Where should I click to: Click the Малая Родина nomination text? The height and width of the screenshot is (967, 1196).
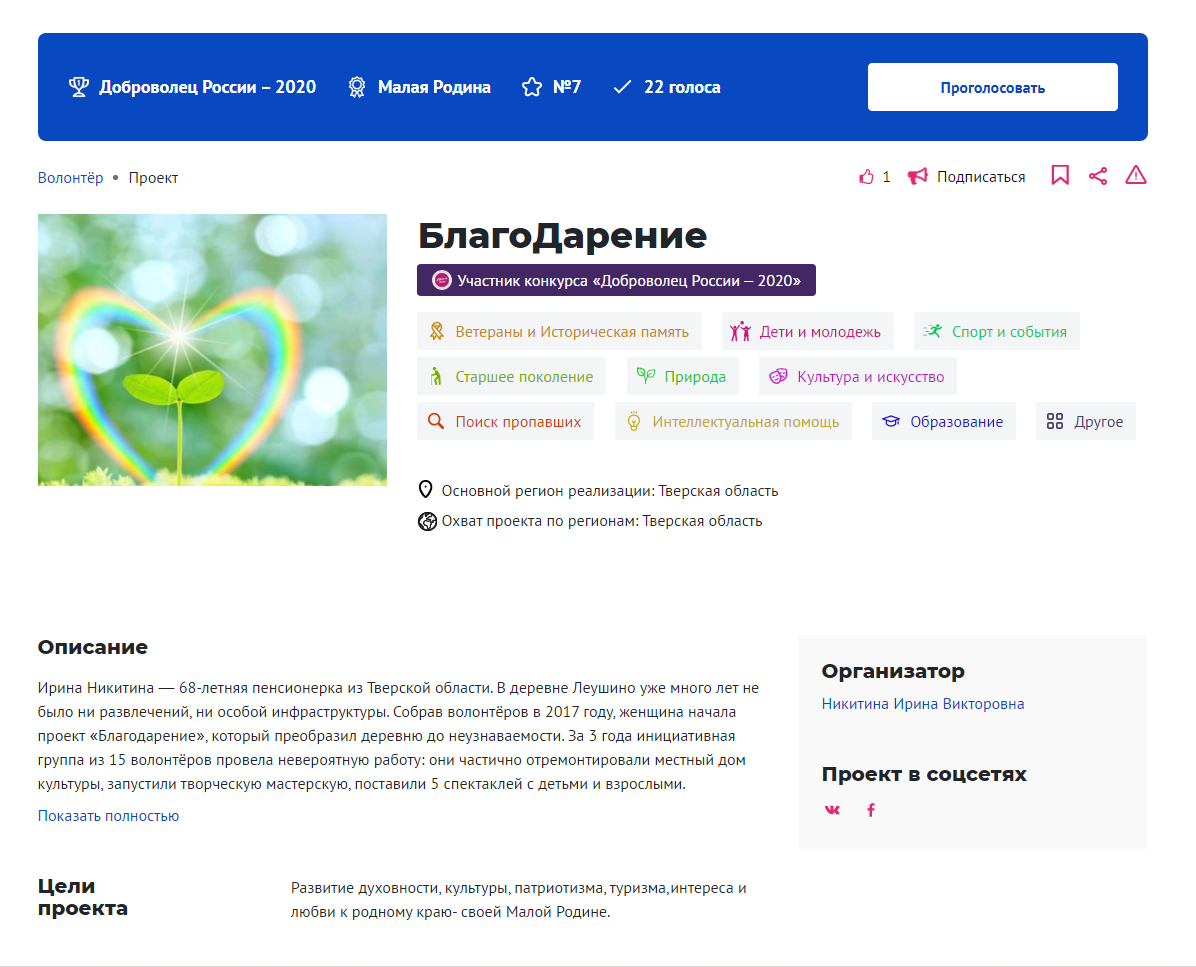click(434, 87)
